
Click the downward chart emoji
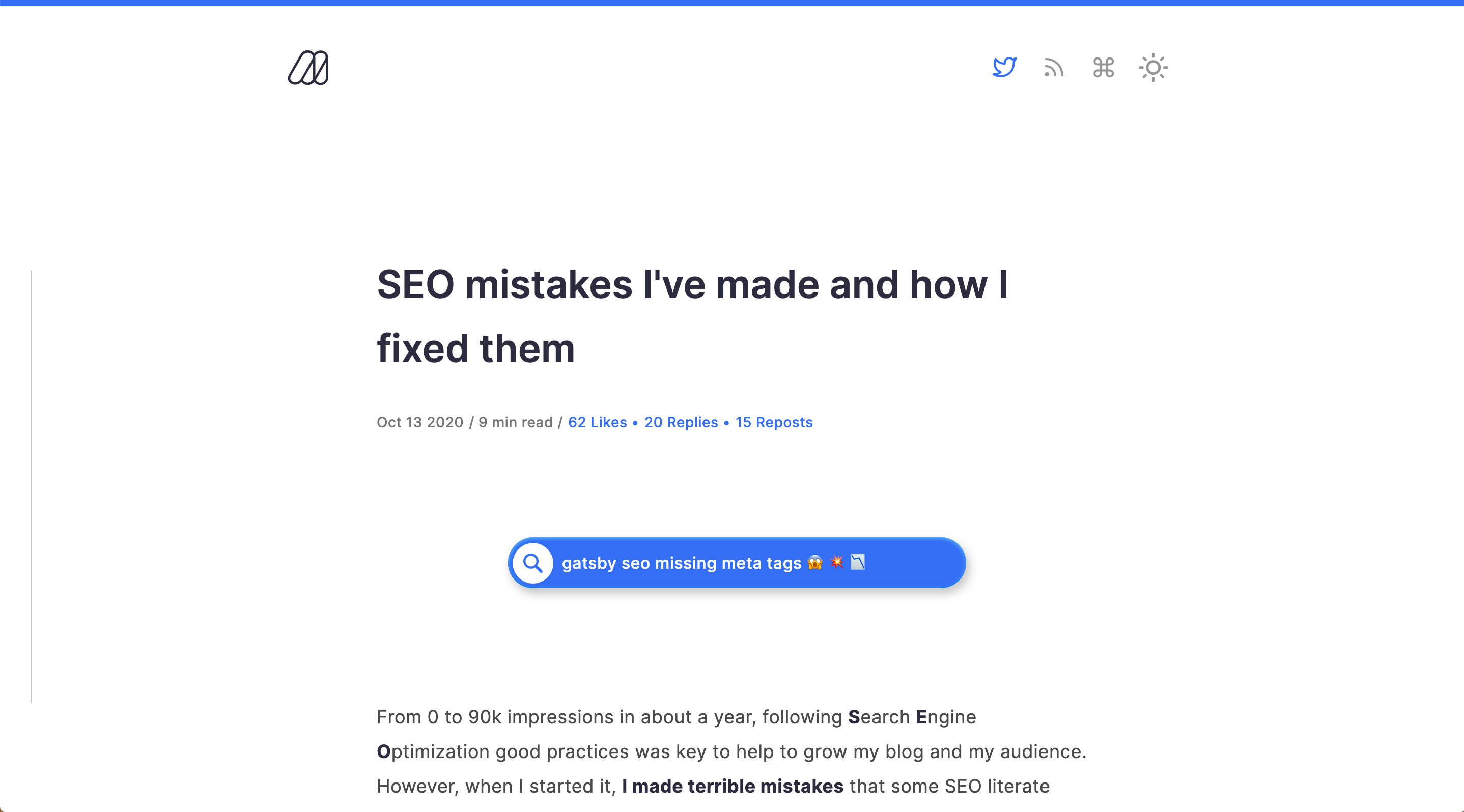coord(858,562)
